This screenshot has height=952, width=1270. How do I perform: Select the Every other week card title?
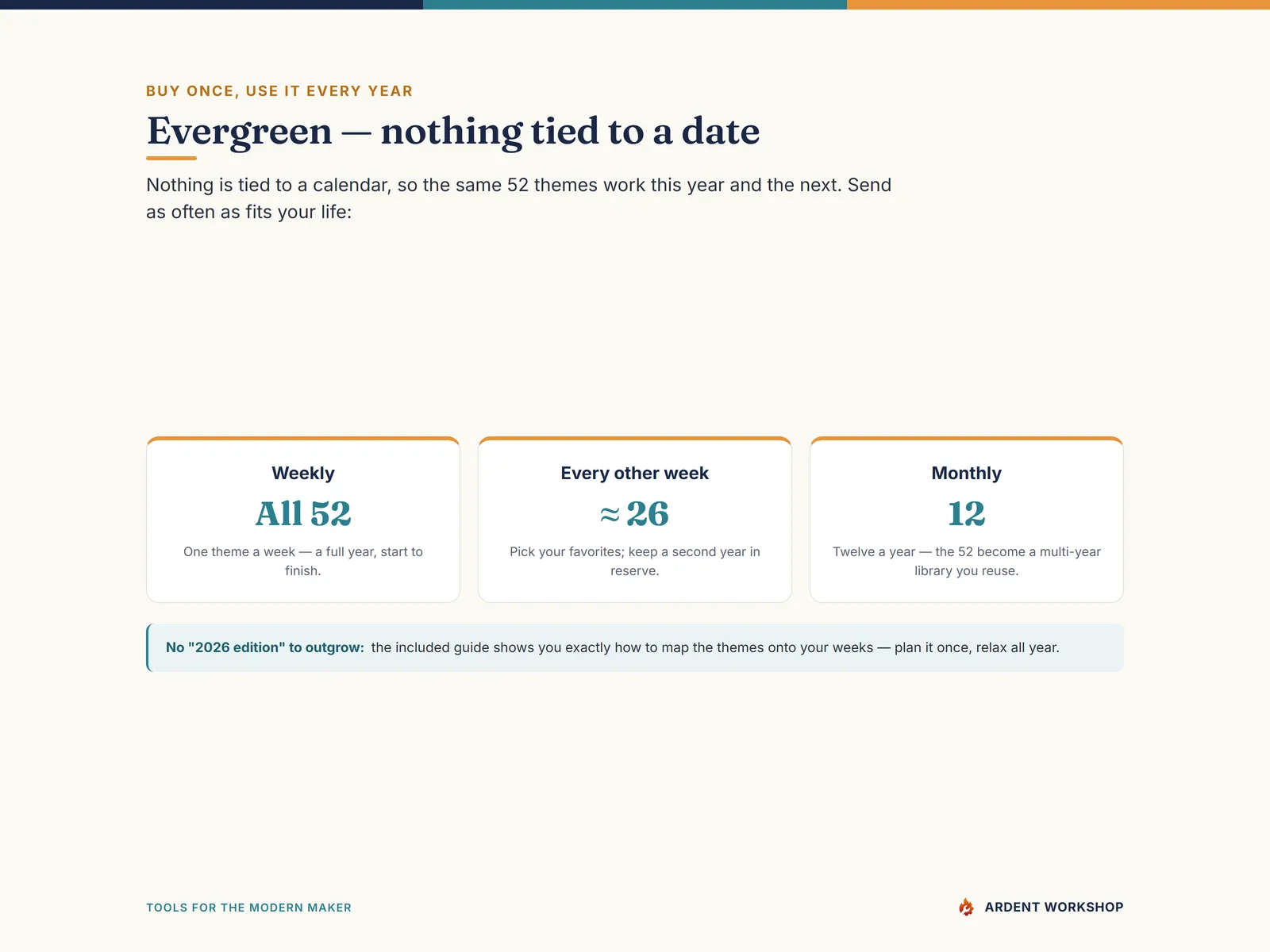pyautogui.click(x=635, y=473)
